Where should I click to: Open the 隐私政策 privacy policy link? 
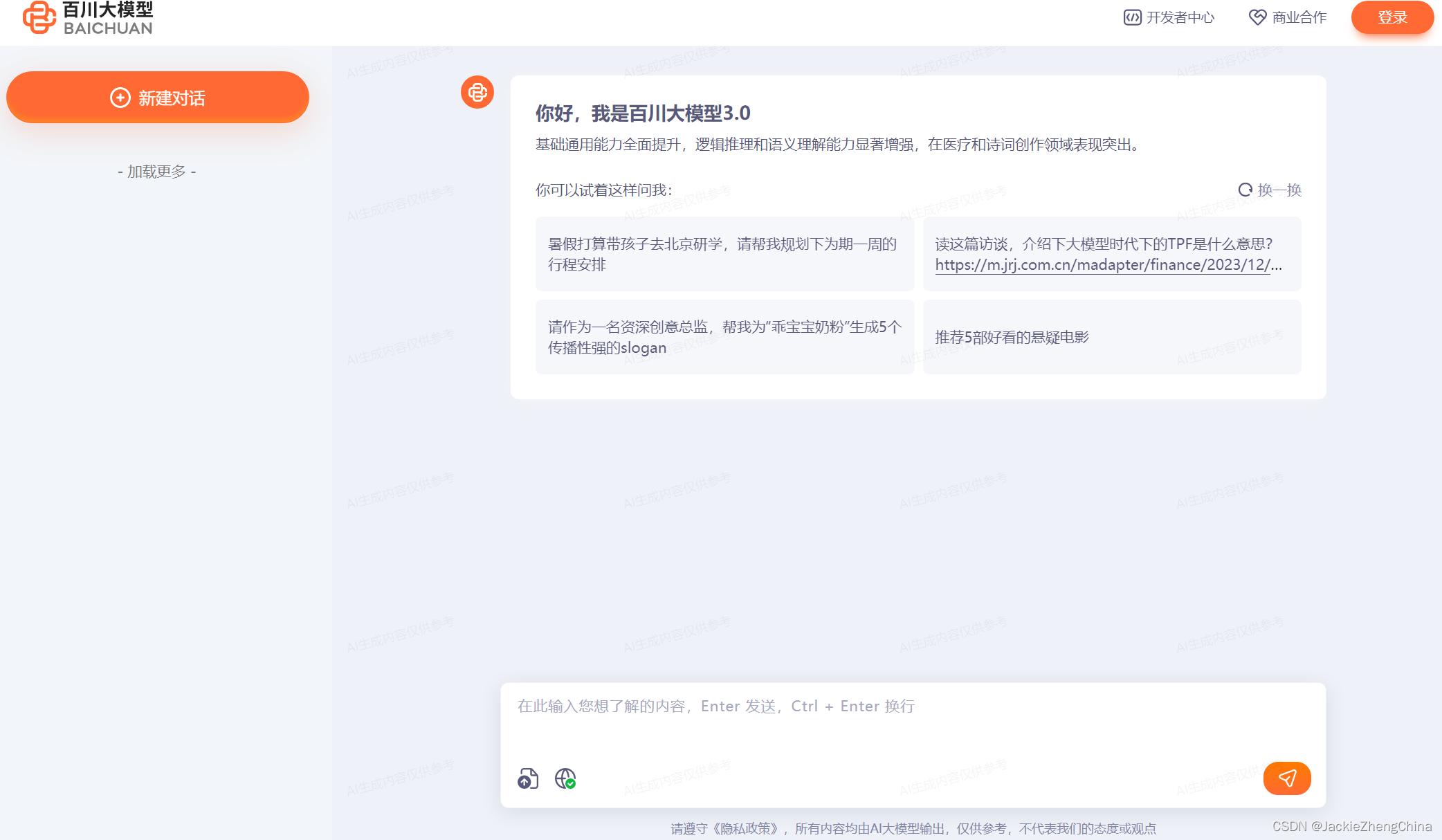coord(747,828)
